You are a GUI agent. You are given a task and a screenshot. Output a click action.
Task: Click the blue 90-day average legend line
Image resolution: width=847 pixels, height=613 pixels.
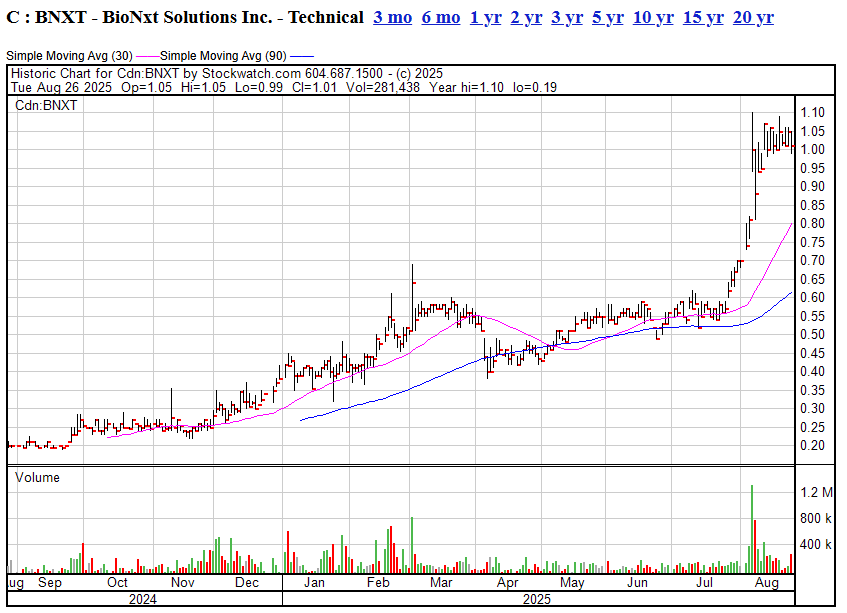coord(301,56)
